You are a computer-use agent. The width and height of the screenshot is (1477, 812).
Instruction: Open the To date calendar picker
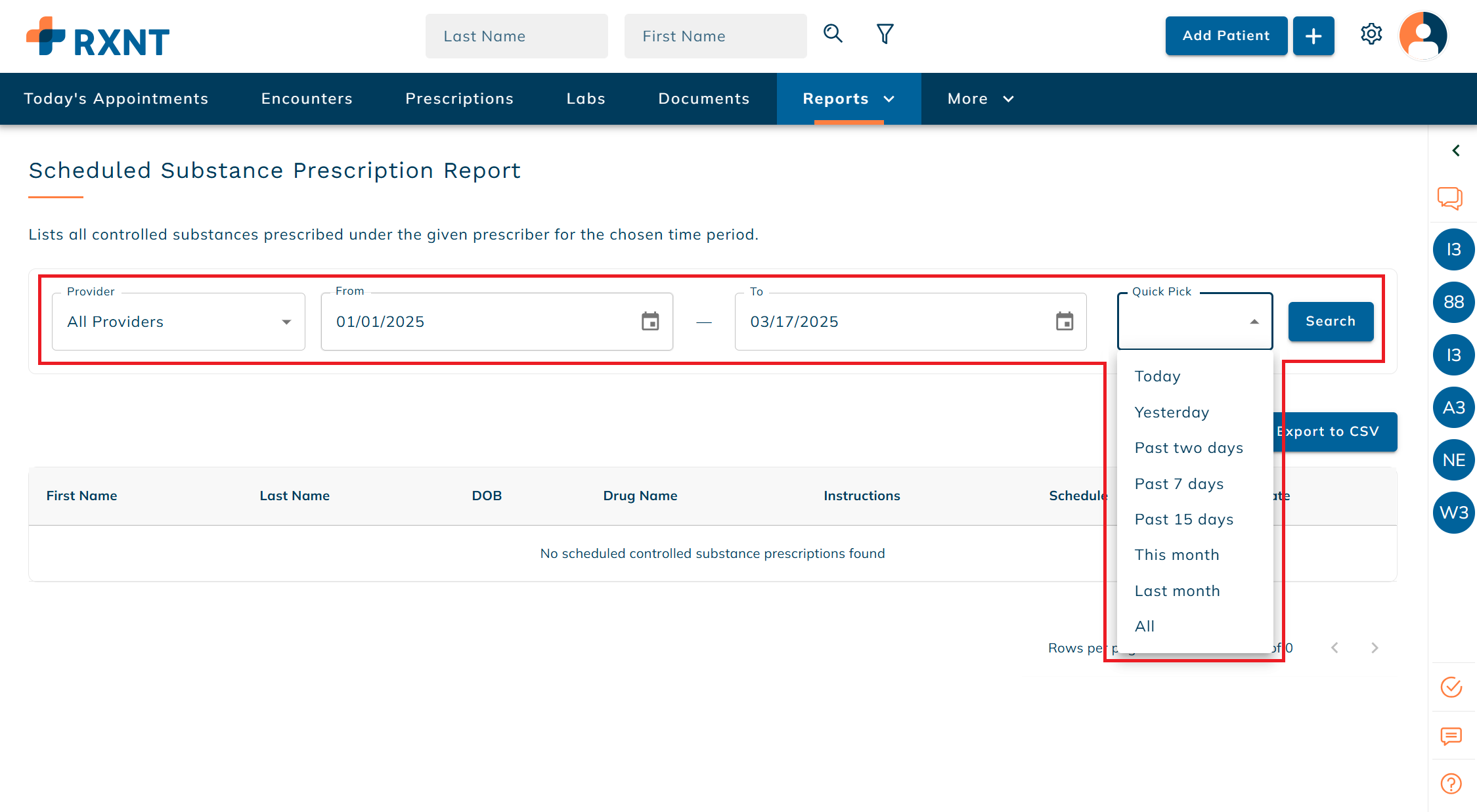point(1064,322)
